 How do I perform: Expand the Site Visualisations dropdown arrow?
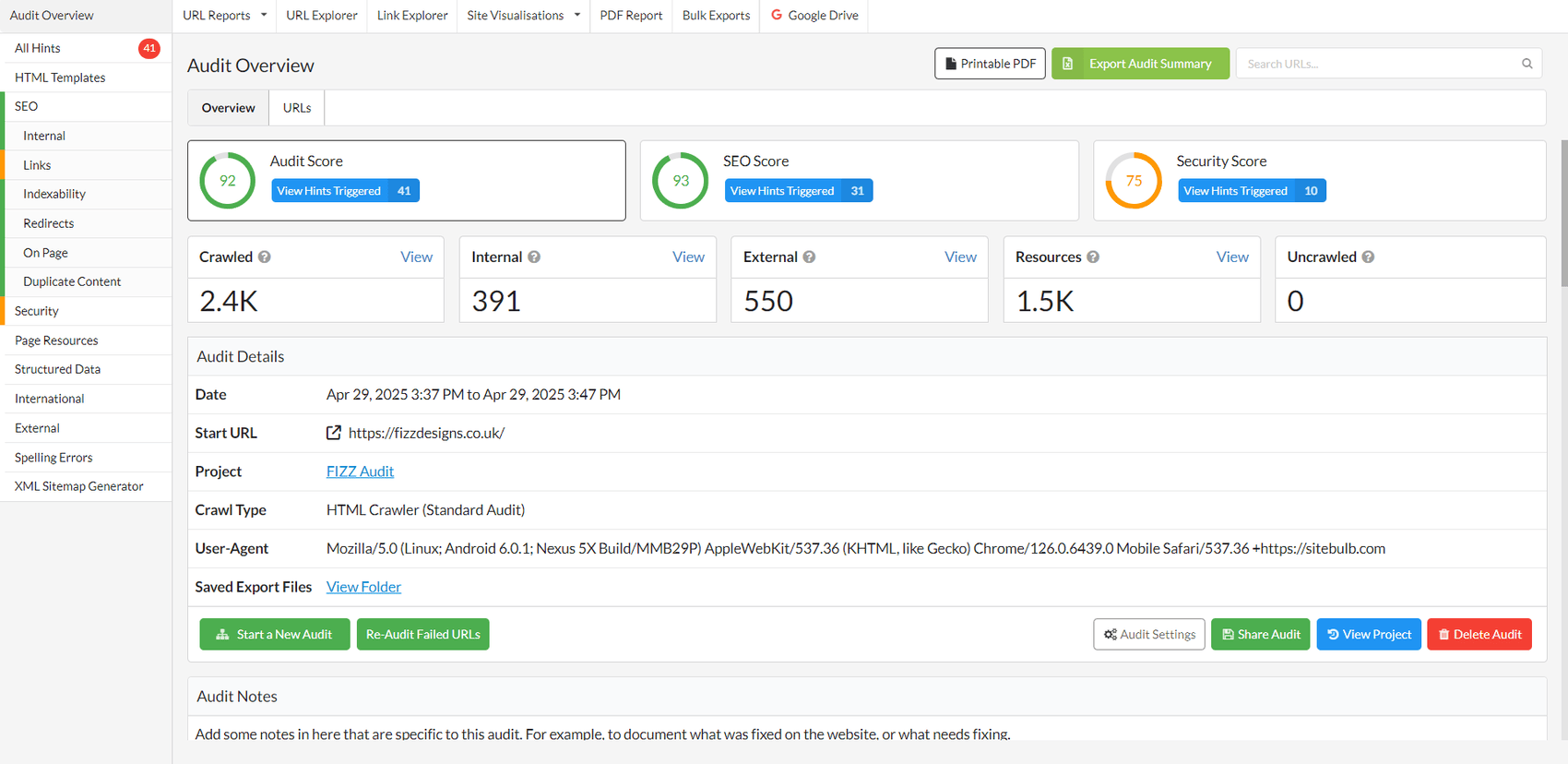577,15
